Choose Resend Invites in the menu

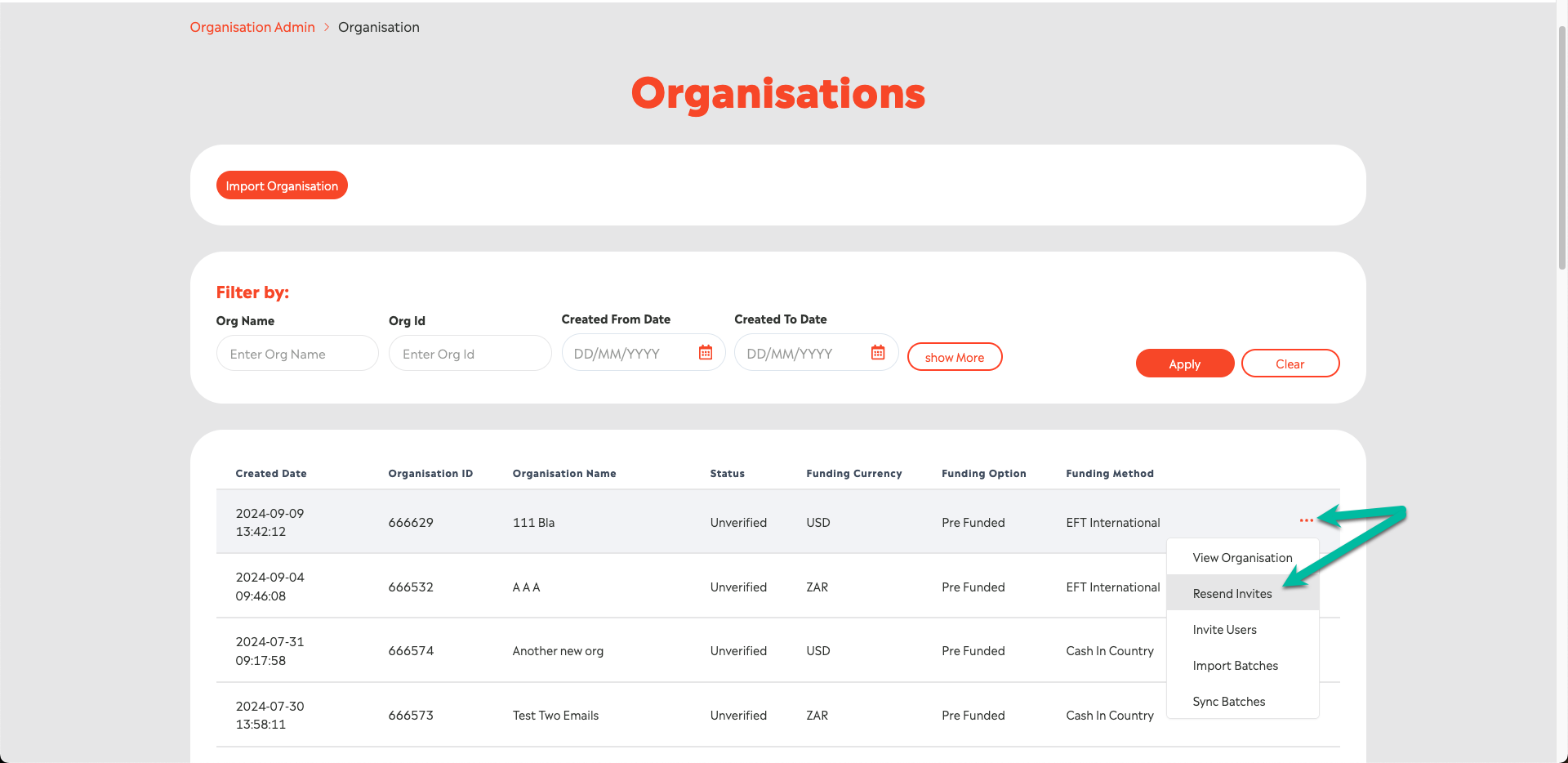pyautogui.click(x=1232, y=594)
